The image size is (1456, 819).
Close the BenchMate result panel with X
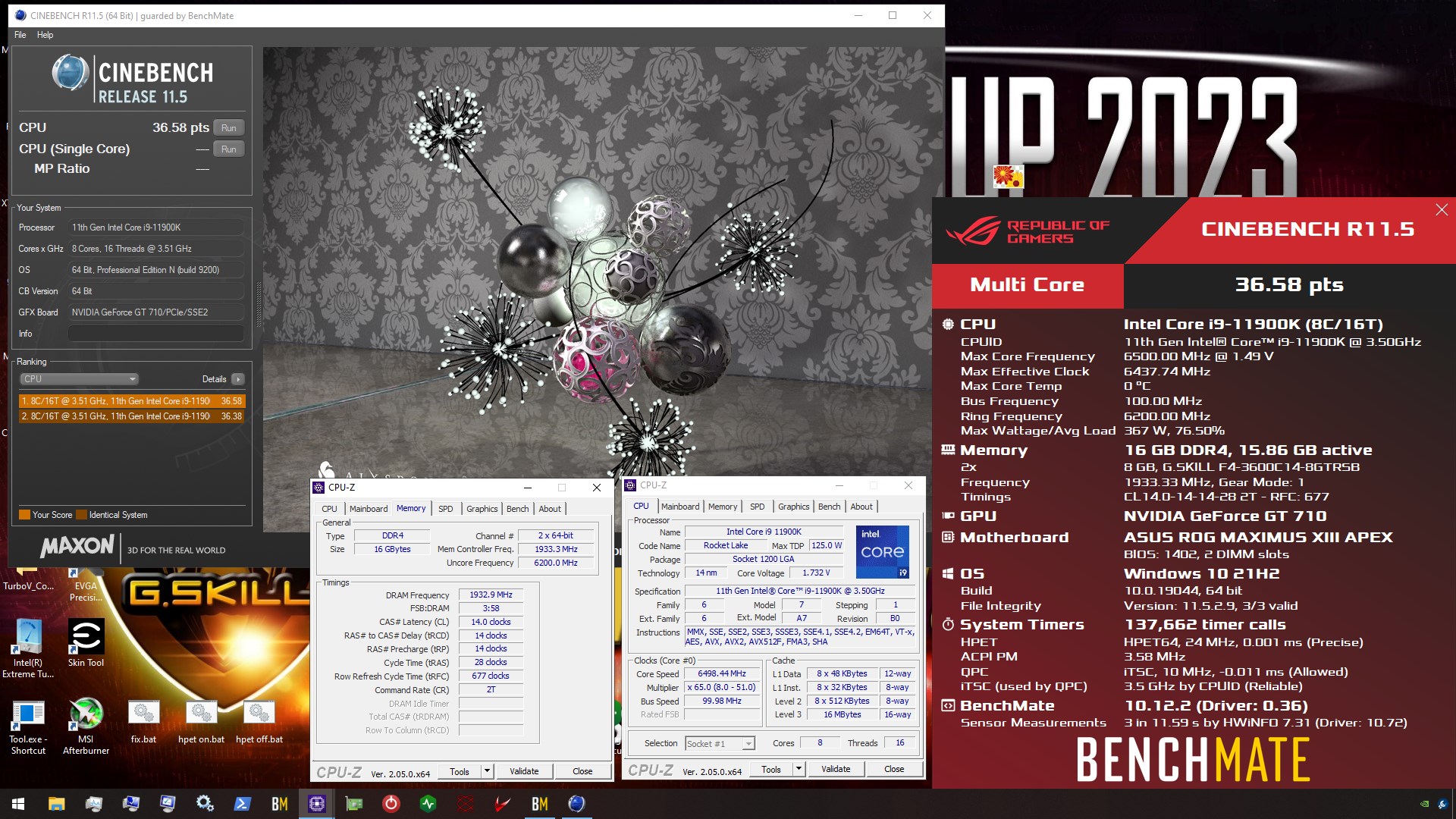pos(1442,210)
